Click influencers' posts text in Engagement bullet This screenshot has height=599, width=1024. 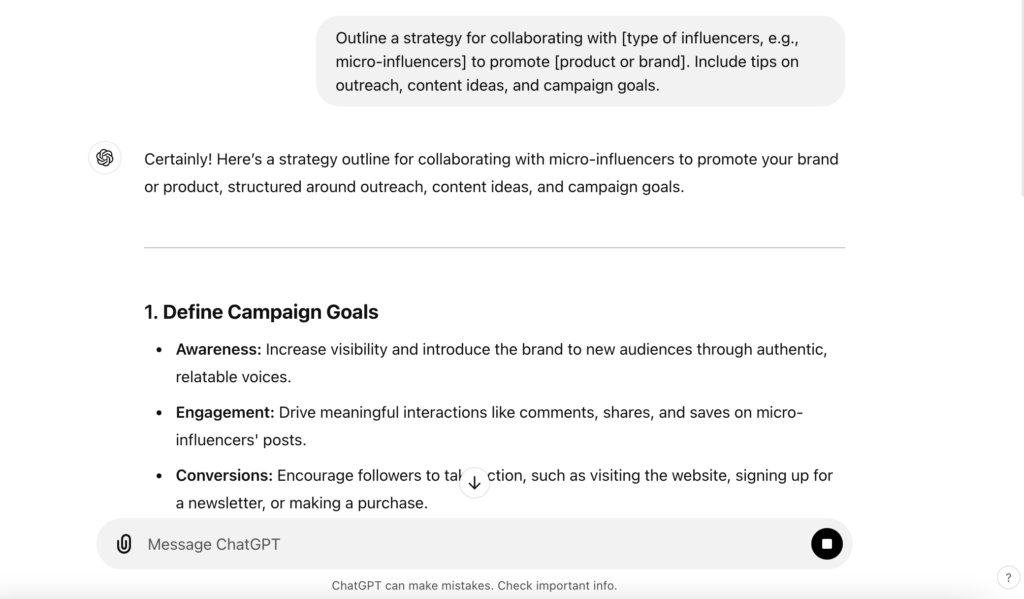241,440
